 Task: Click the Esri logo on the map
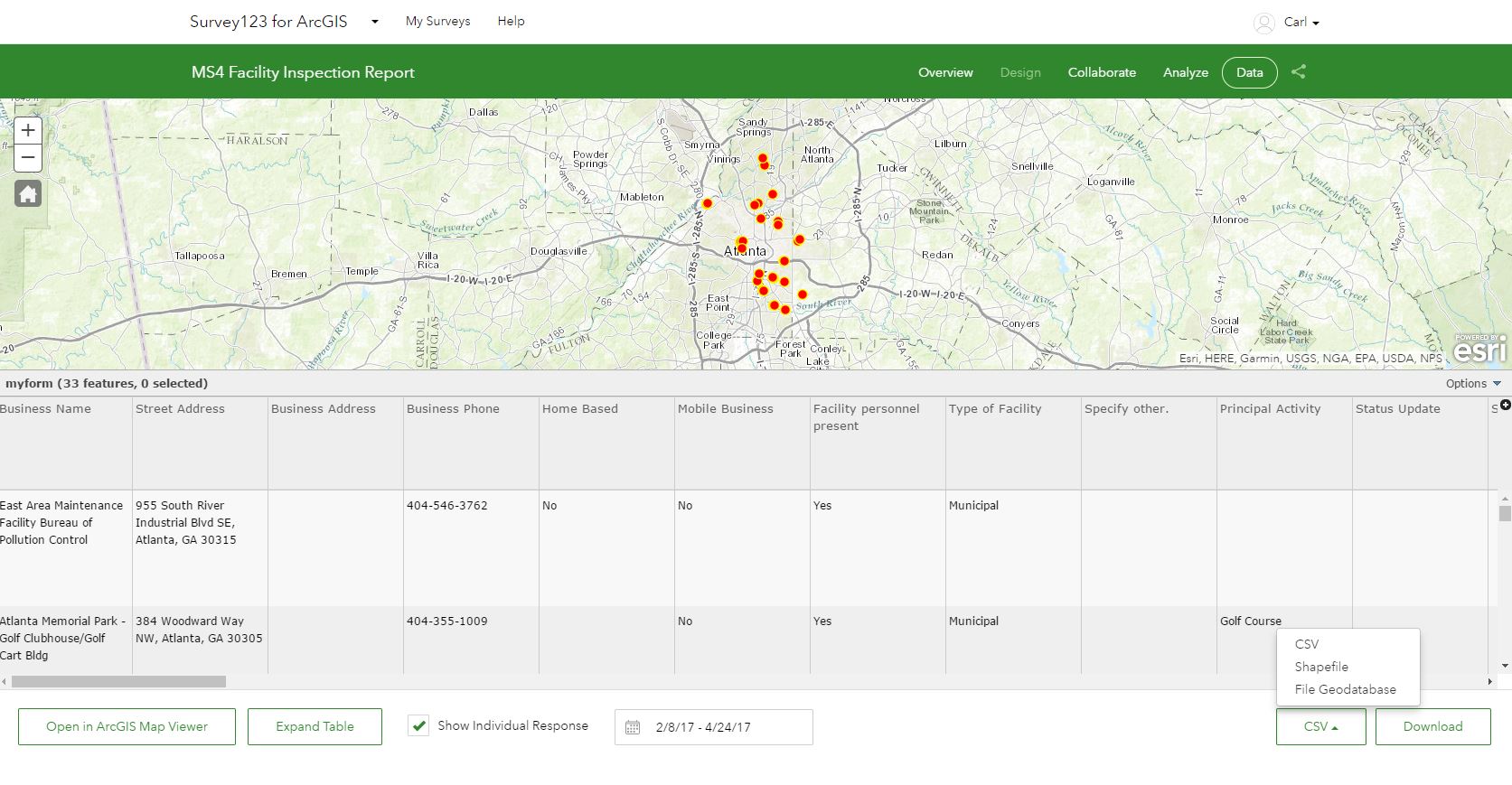1479,349
